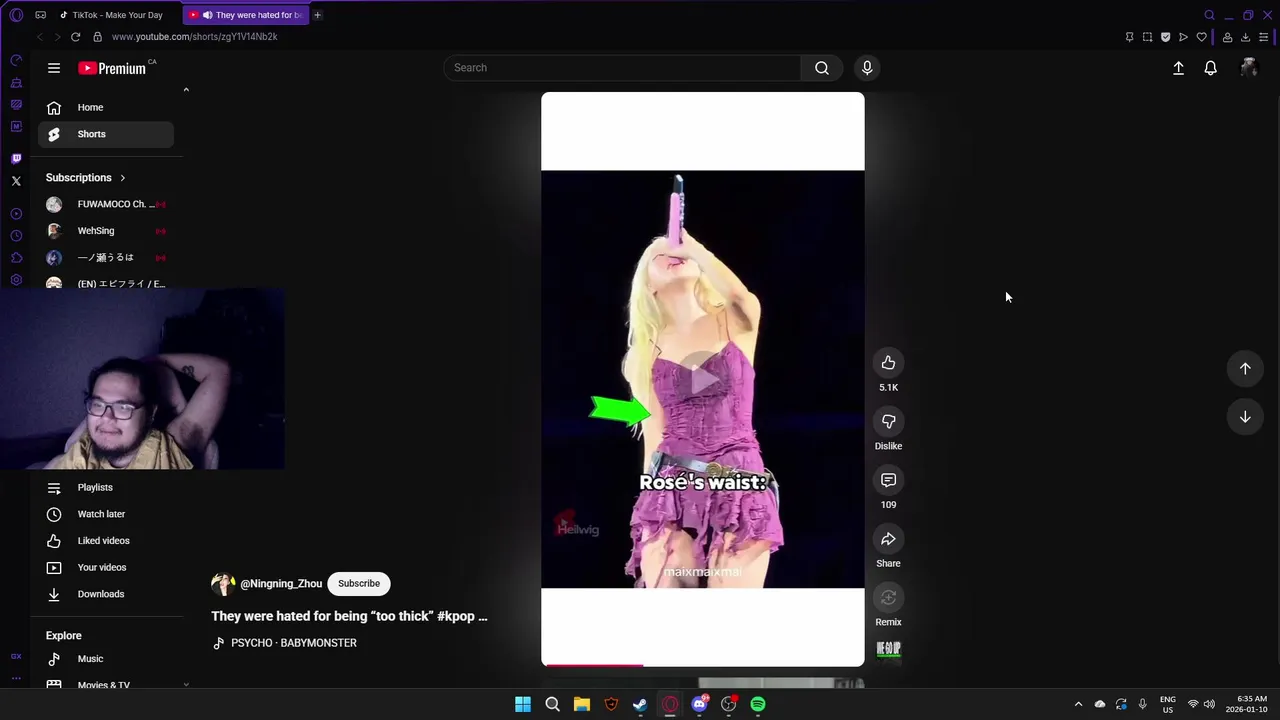This screenshot has width=1280, height=720.
Task: Take a snapshot with toolbar icon
Action: (x=1147, y=37)
